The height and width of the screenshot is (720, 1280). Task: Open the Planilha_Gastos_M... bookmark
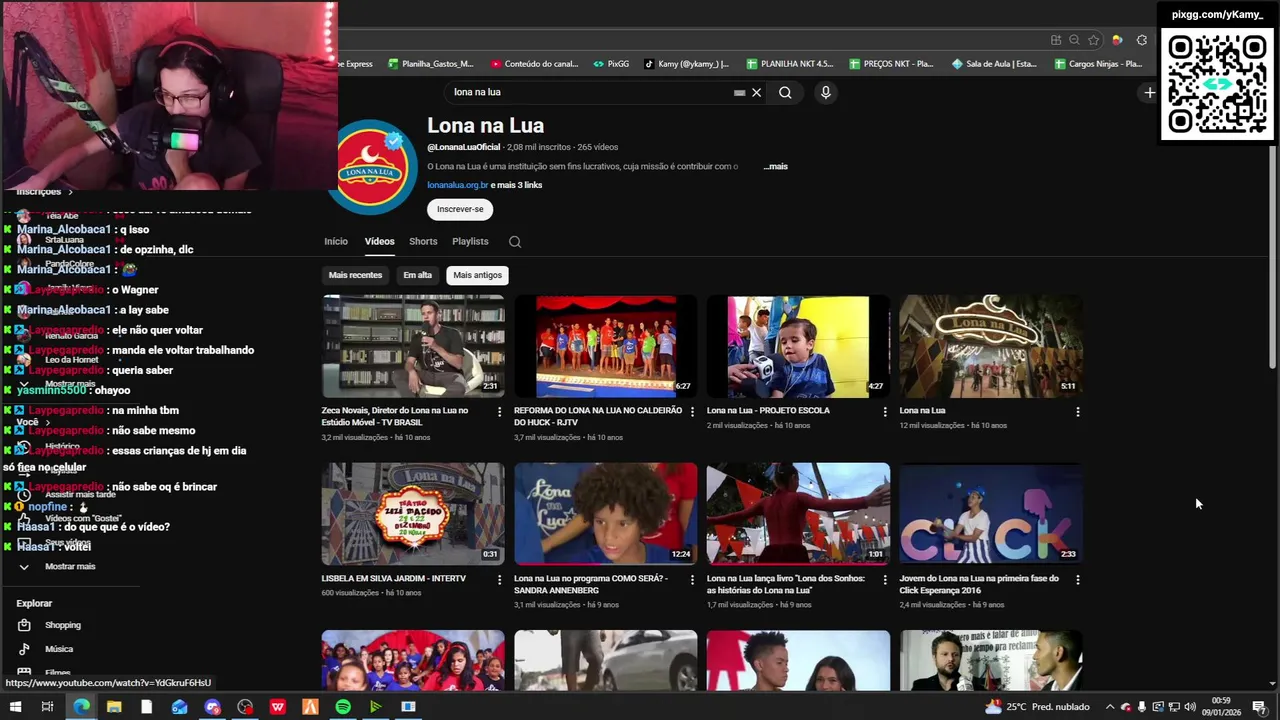pyautogui.click(x=430, y=64)
